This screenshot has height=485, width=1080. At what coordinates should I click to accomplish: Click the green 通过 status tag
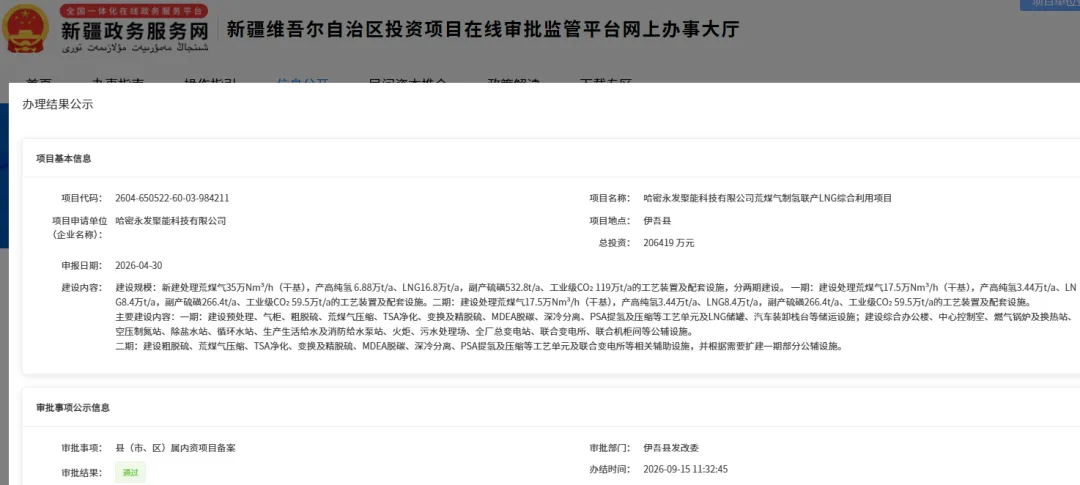(130, 473)
